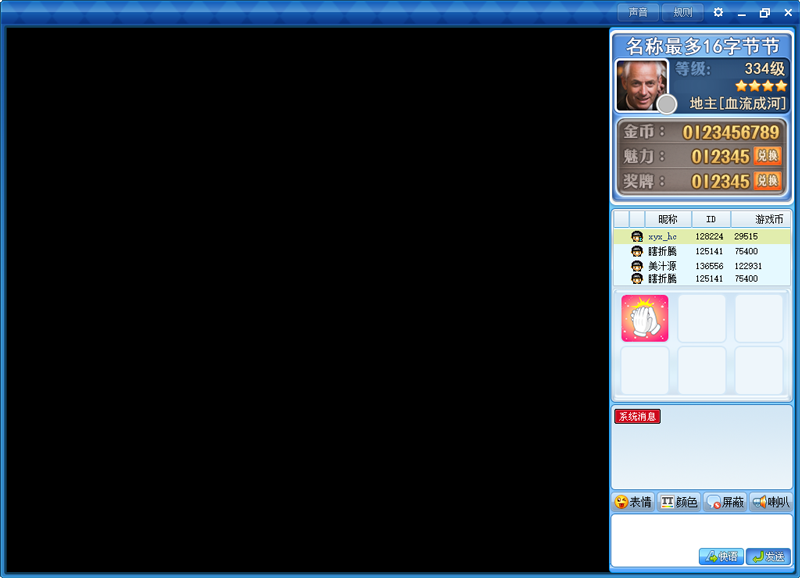This screenshot has height=578, width=800.
Task: Click the player name 名称最多16字节节
Action: (x=703, y=46)
